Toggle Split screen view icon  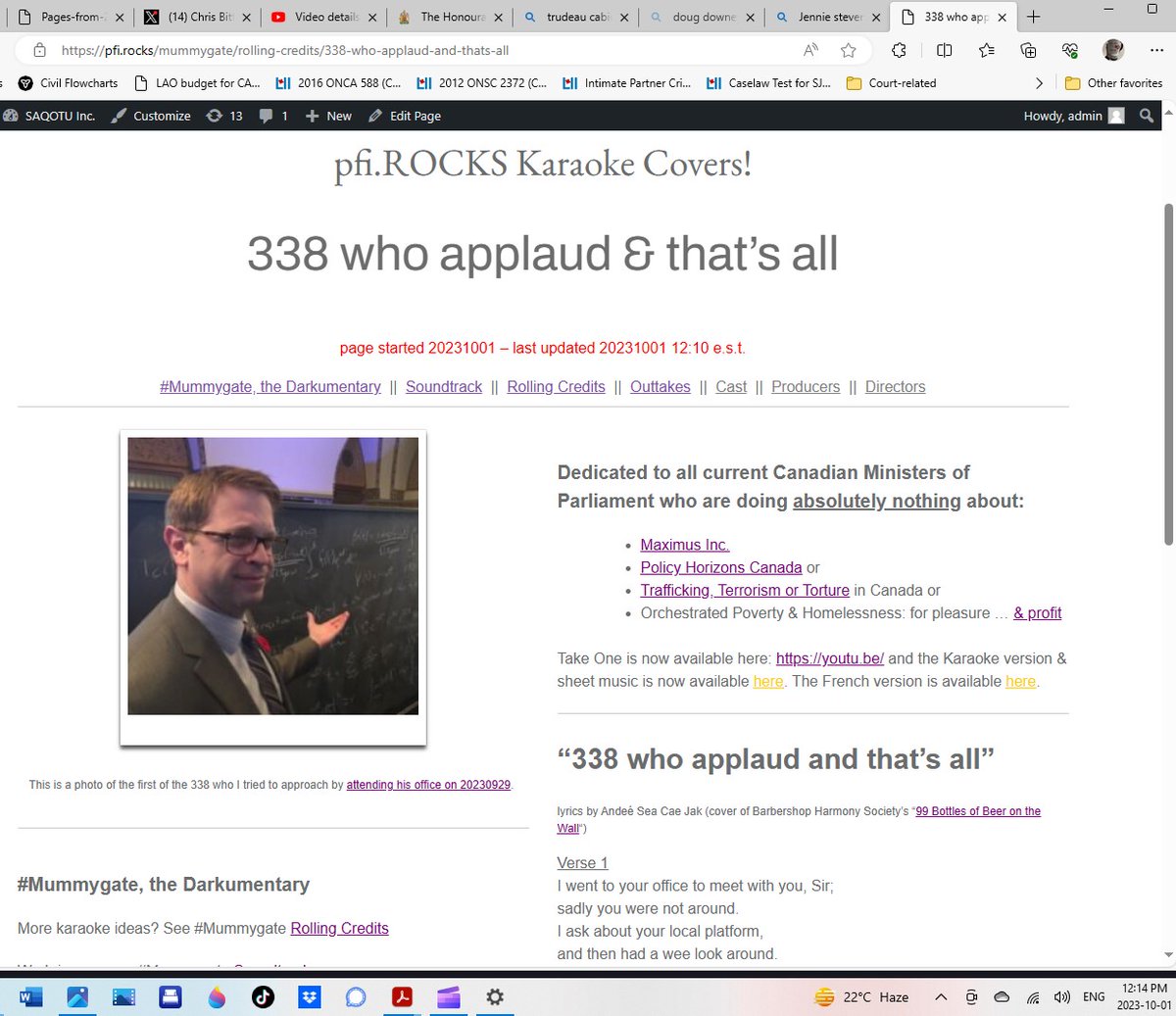(944, 50)
